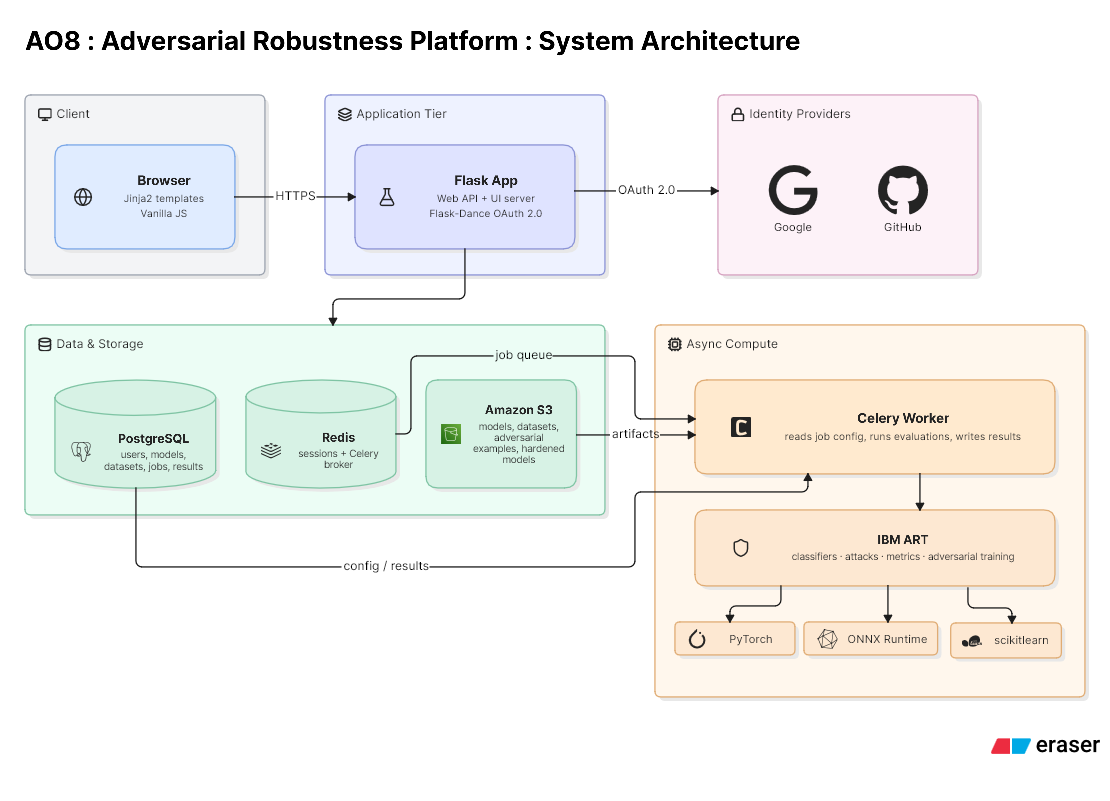Click 'Vanilla JS' text in Browser node

(x=164, y=214)
